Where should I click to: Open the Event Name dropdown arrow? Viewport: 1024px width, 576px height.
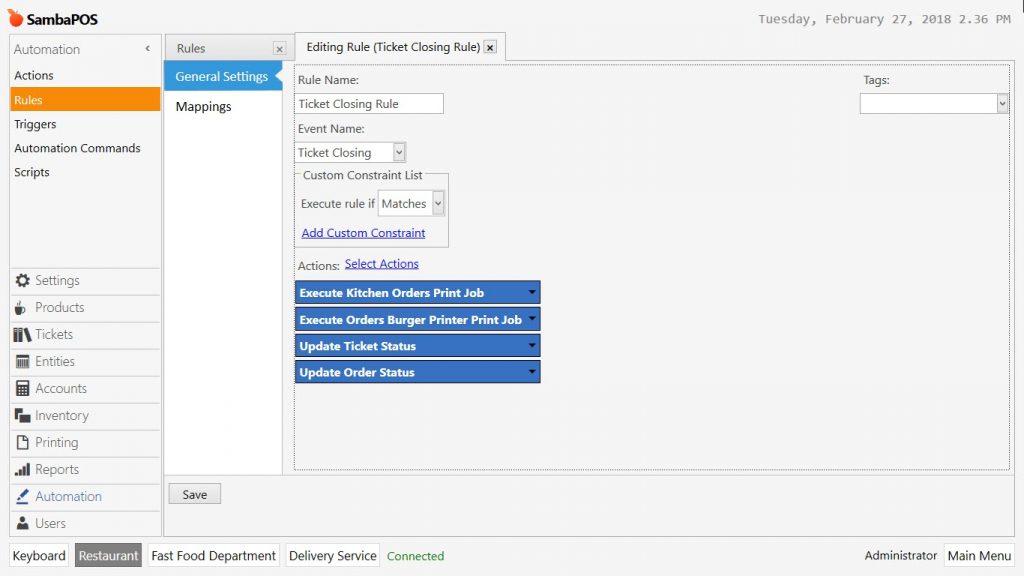coord(399,152)
